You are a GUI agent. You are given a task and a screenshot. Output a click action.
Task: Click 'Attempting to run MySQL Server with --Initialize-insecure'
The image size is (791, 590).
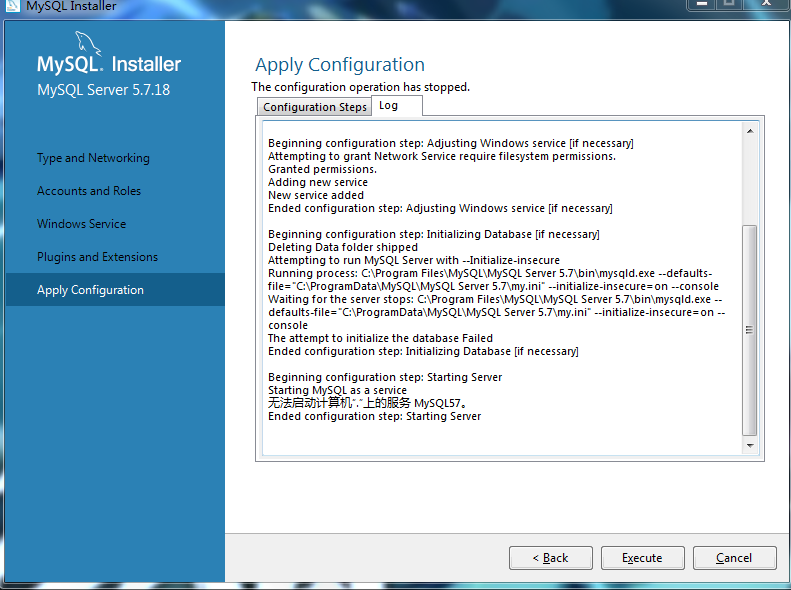pos(414,260)
